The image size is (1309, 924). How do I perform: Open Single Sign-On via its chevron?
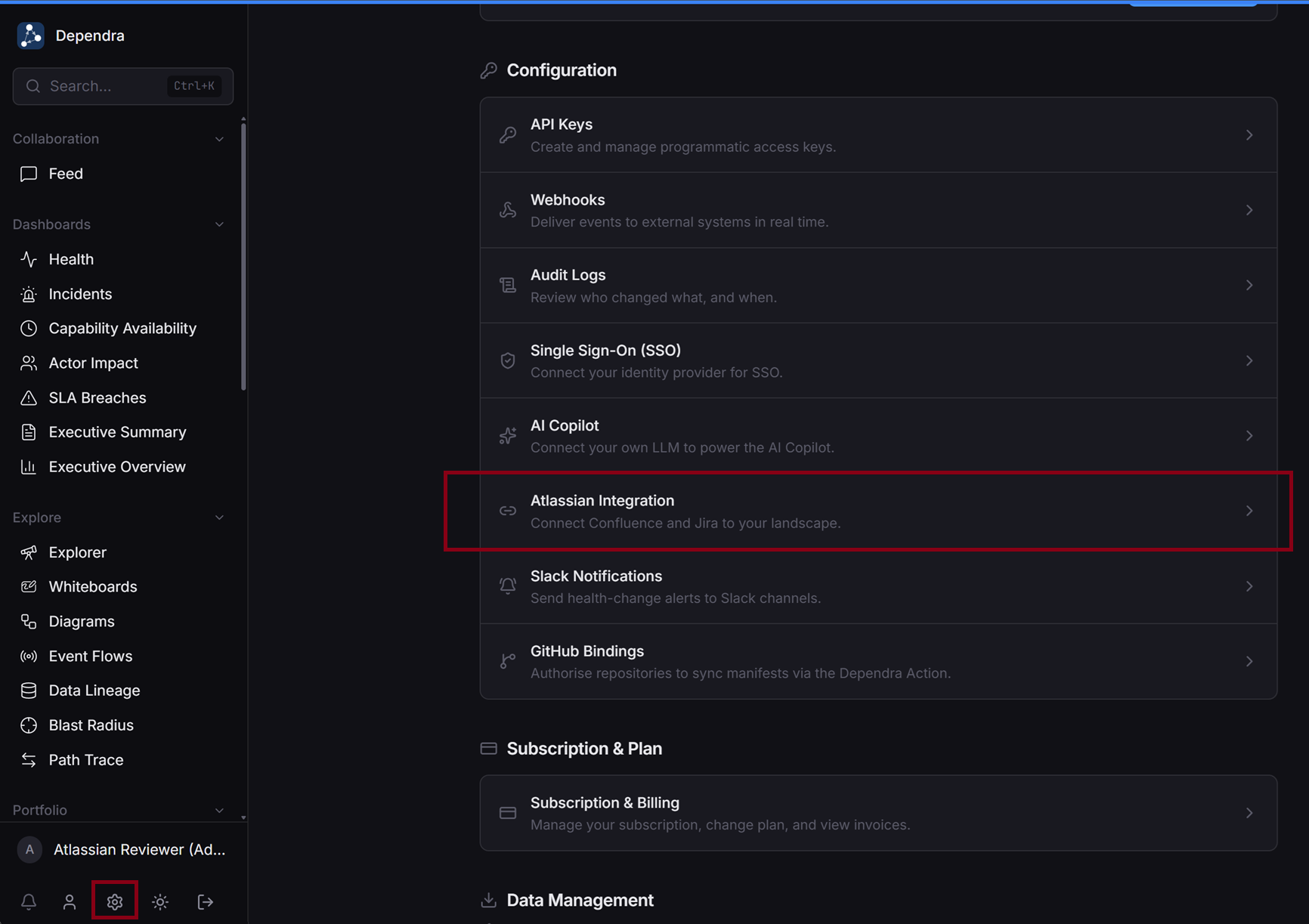pos(1249,360)
